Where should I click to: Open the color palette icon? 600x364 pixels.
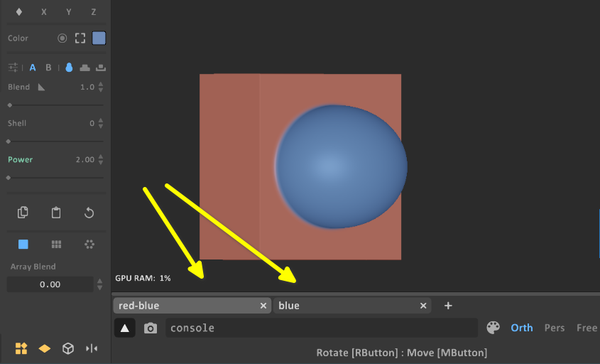click(493, 328)
